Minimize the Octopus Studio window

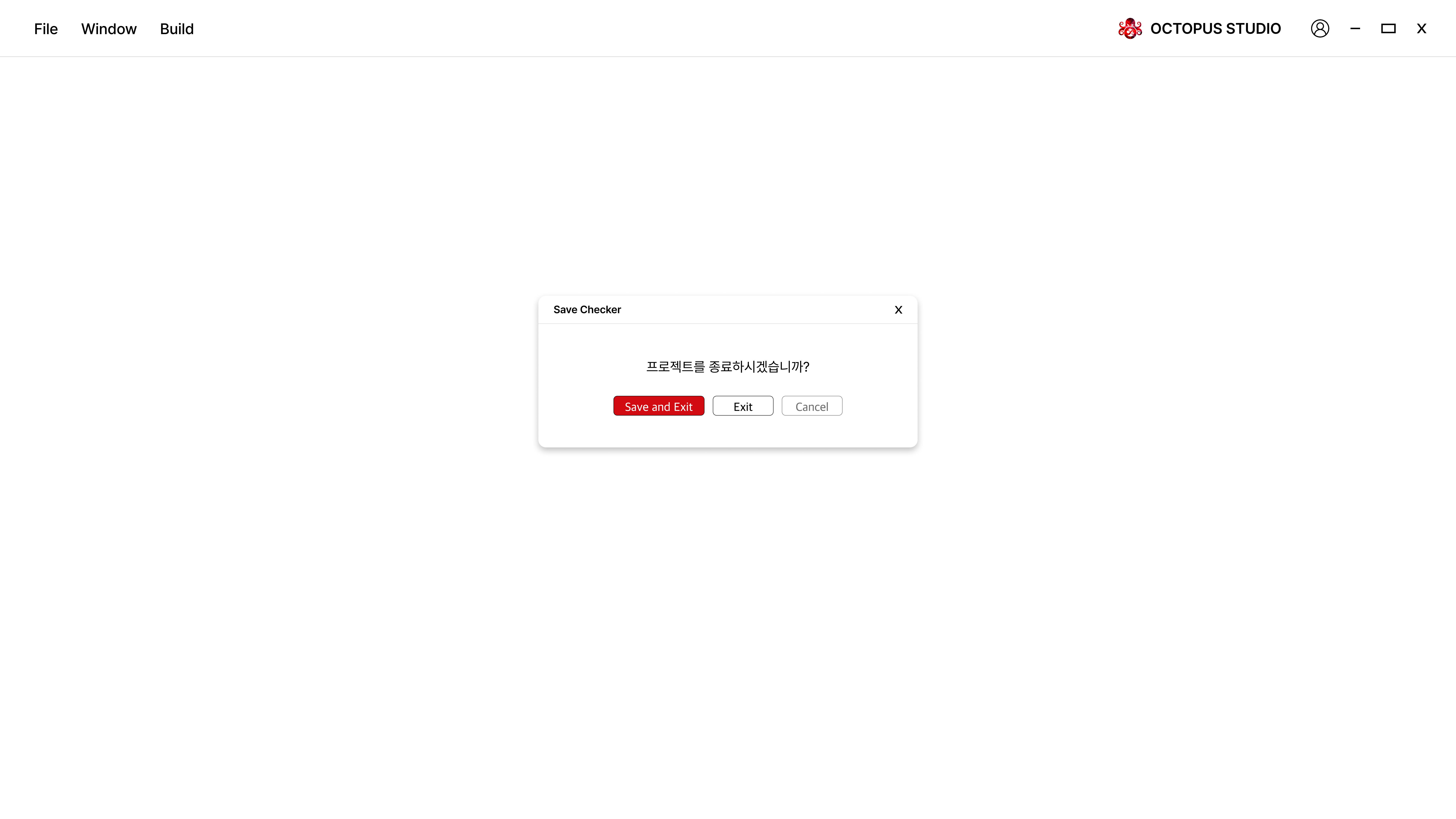(1355, 28)
